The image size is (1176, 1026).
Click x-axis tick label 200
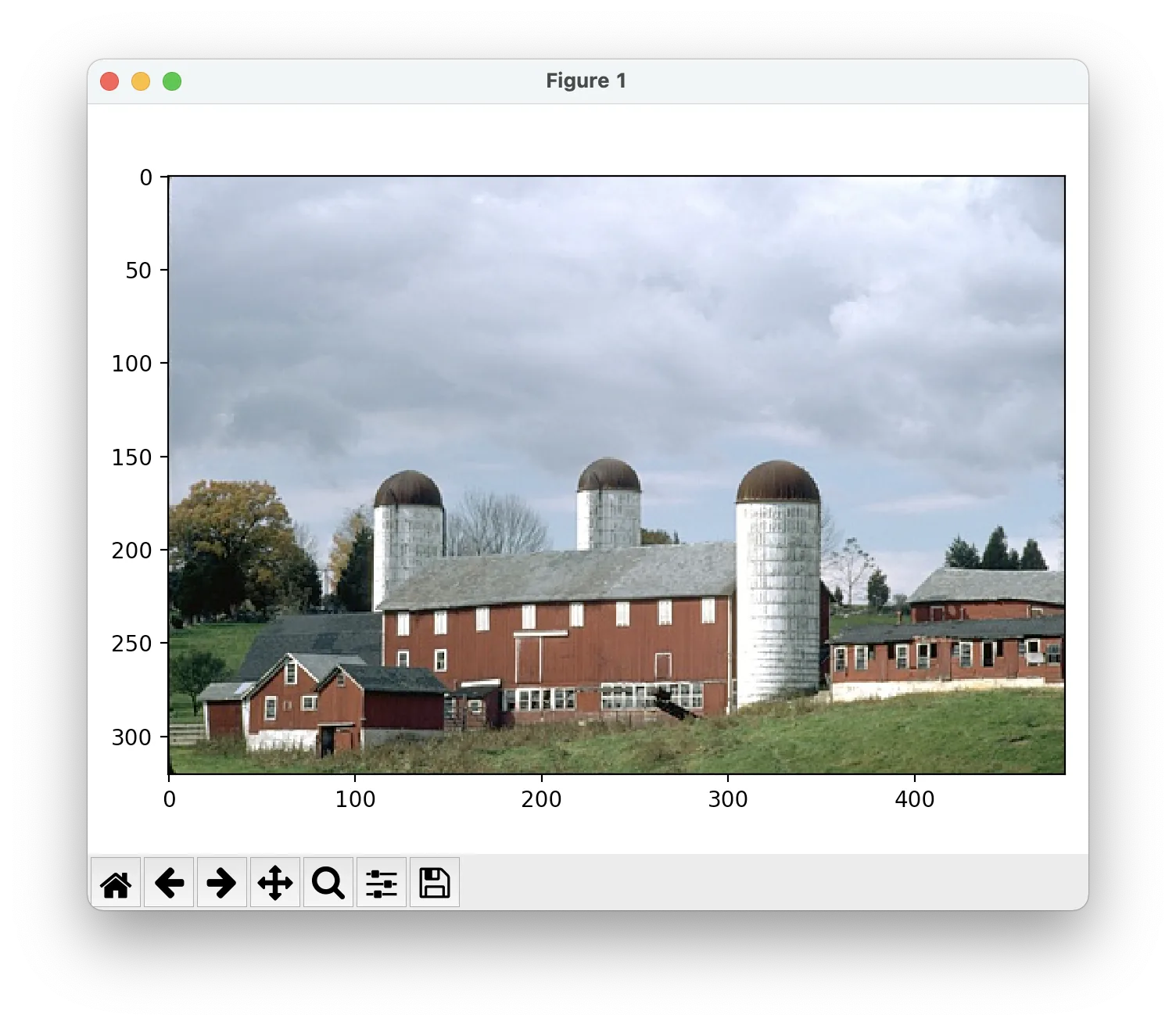[541, 799]
